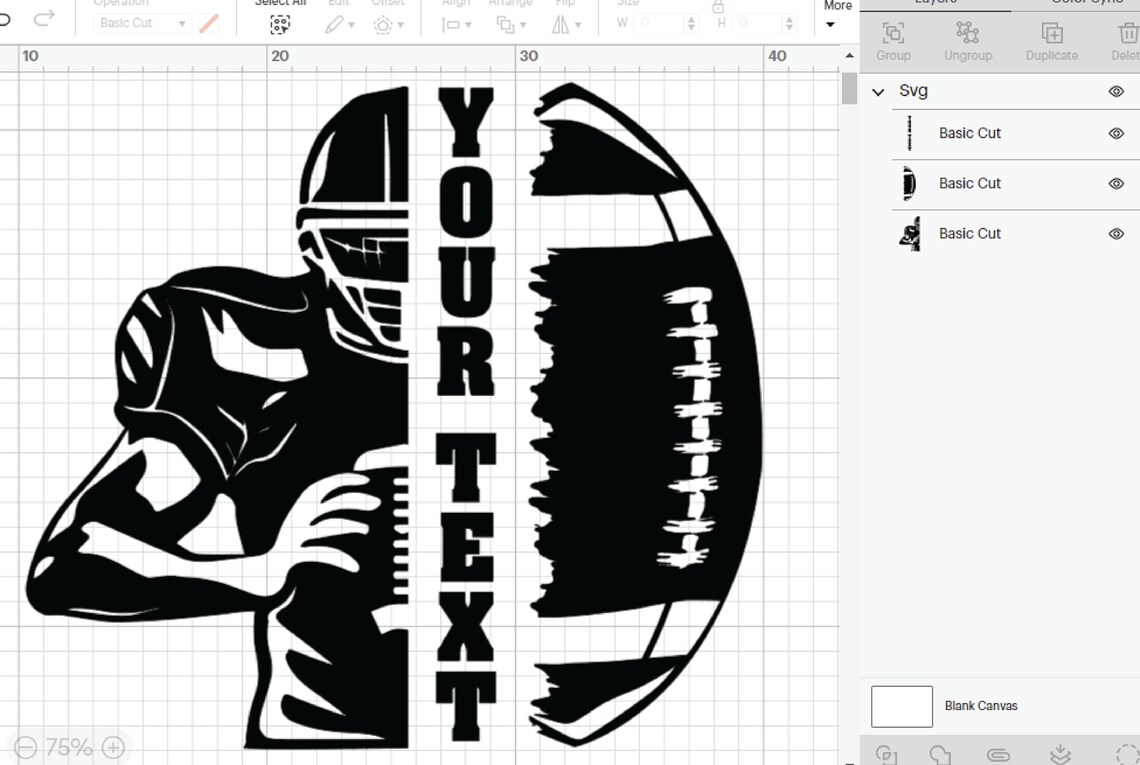Click the Flip icon on the toolbar
Screen dimensions: 1140x765
(563, 24)
